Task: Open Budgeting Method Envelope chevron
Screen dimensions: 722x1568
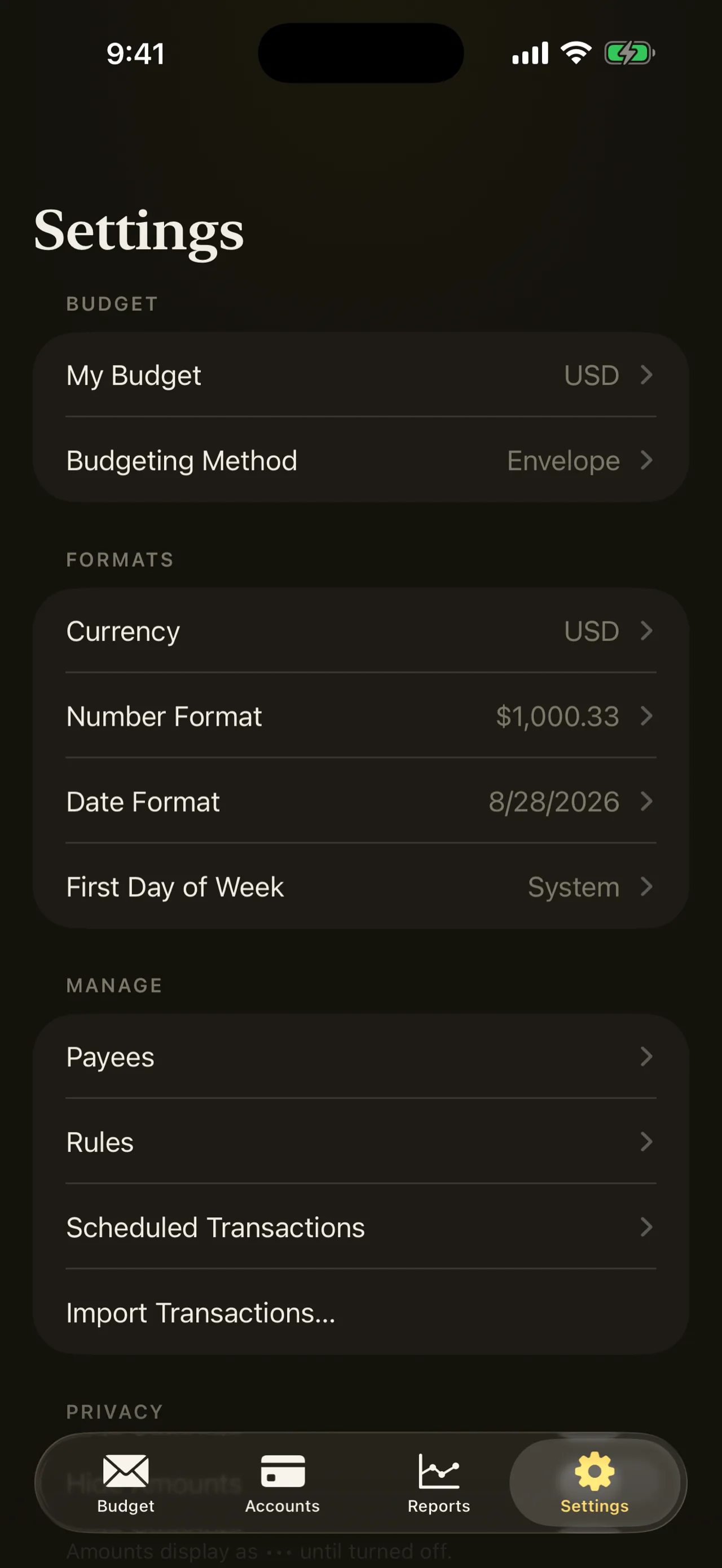Action: (646, 460)
